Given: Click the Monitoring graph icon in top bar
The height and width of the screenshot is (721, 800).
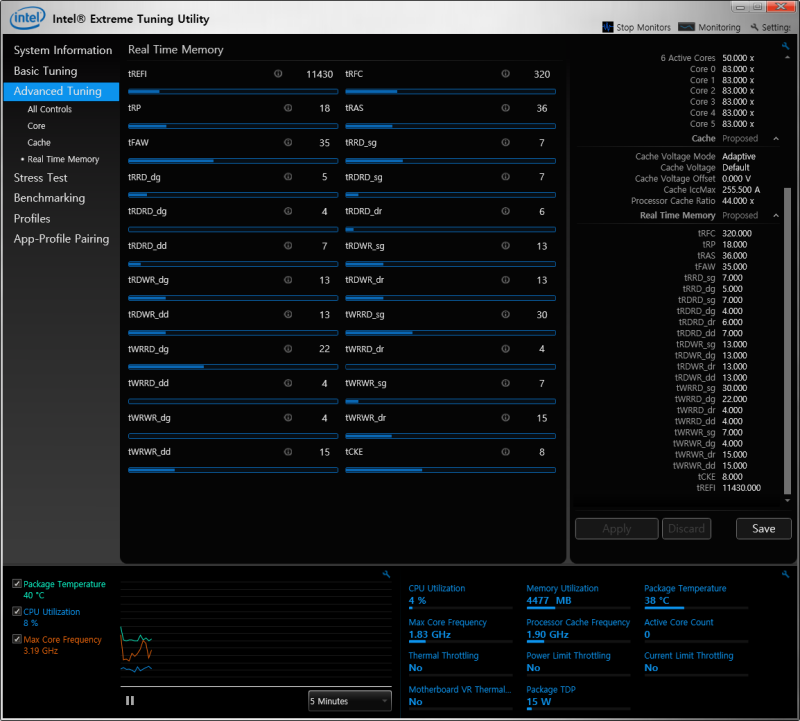Looking at the screenshot, I should pyautogui.click(x=687, y=27).
